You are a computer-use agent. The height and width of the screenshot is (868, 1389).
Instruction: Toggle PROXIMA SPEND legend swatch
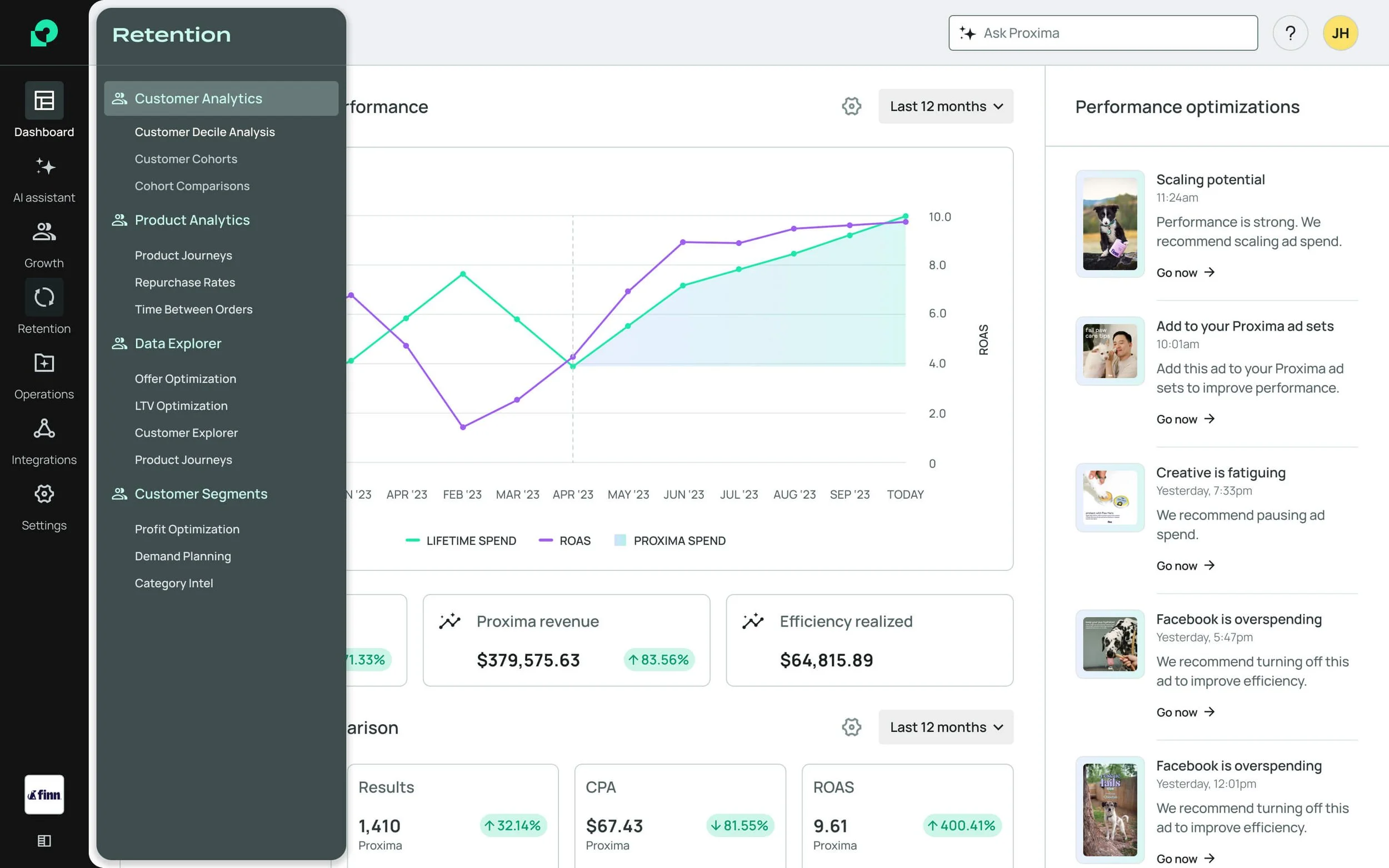[x=620, y=540]
